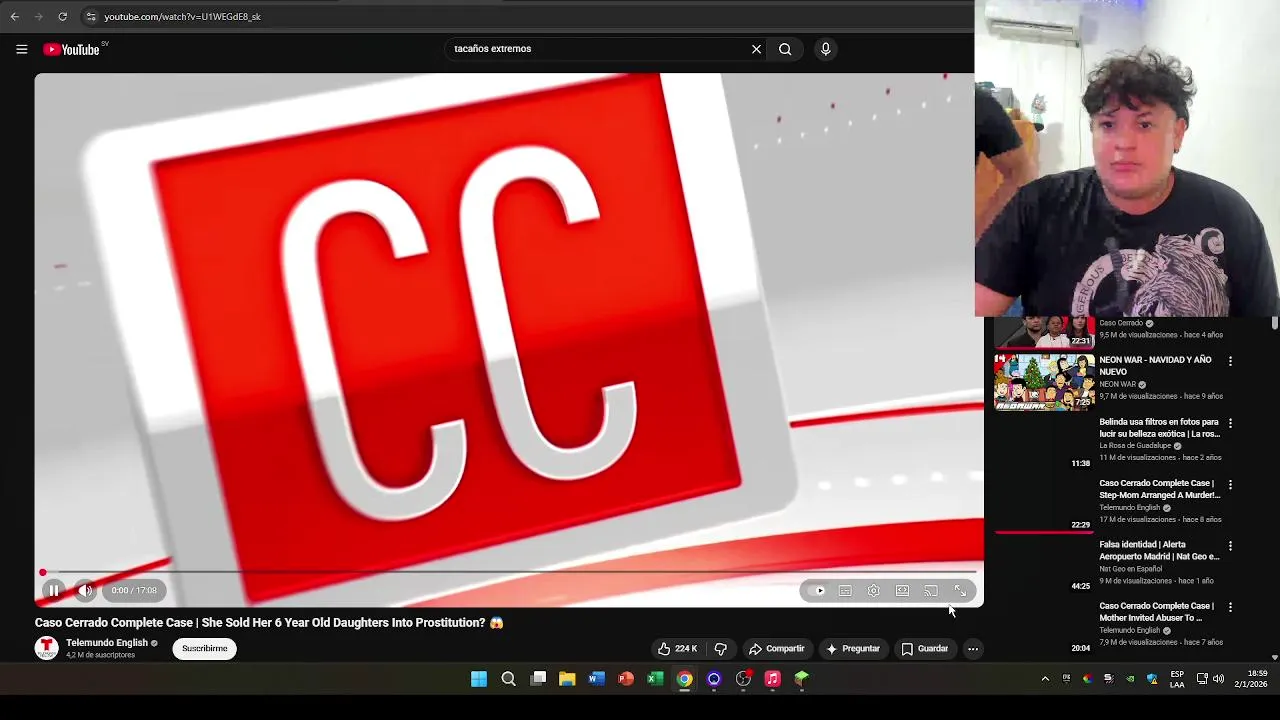1280x720 pixels.
Task: Switch to theater mode view
Action: point(902,591)
